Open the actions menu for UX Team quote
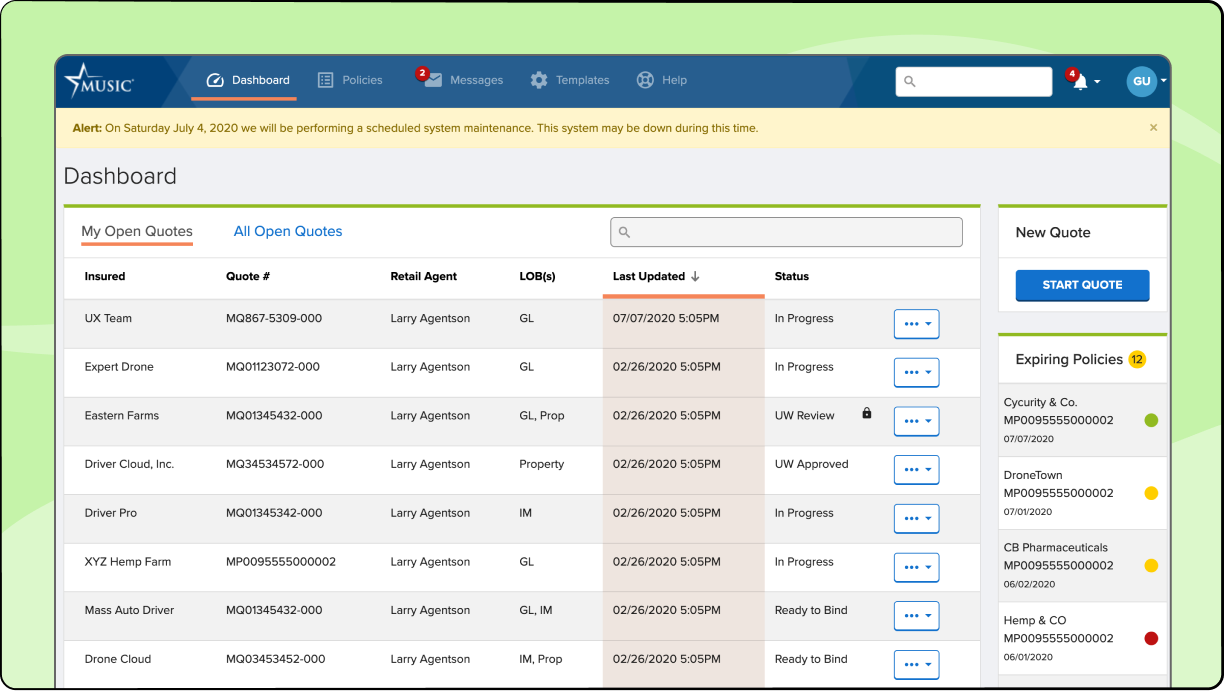This screenshot has height=691, width=1224. tap(916, 323)
